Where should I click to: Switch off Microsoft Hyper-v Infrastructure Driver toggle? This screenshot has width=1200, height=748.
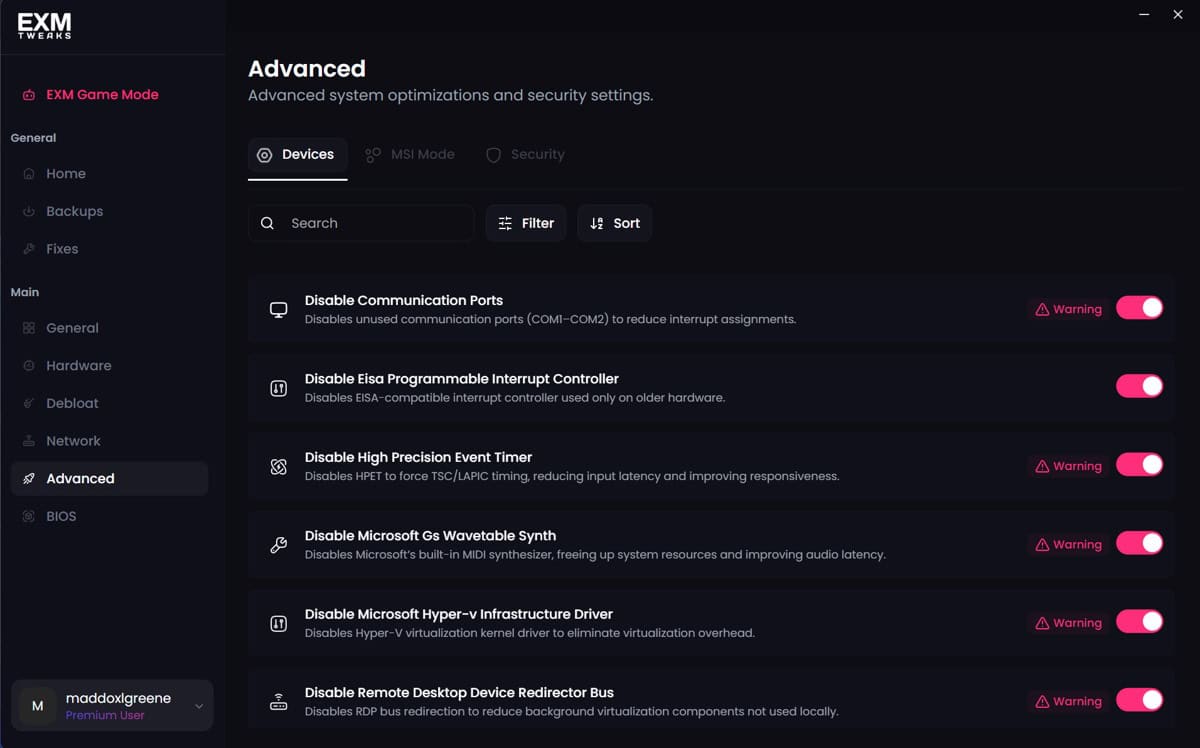coord(1139,622)
